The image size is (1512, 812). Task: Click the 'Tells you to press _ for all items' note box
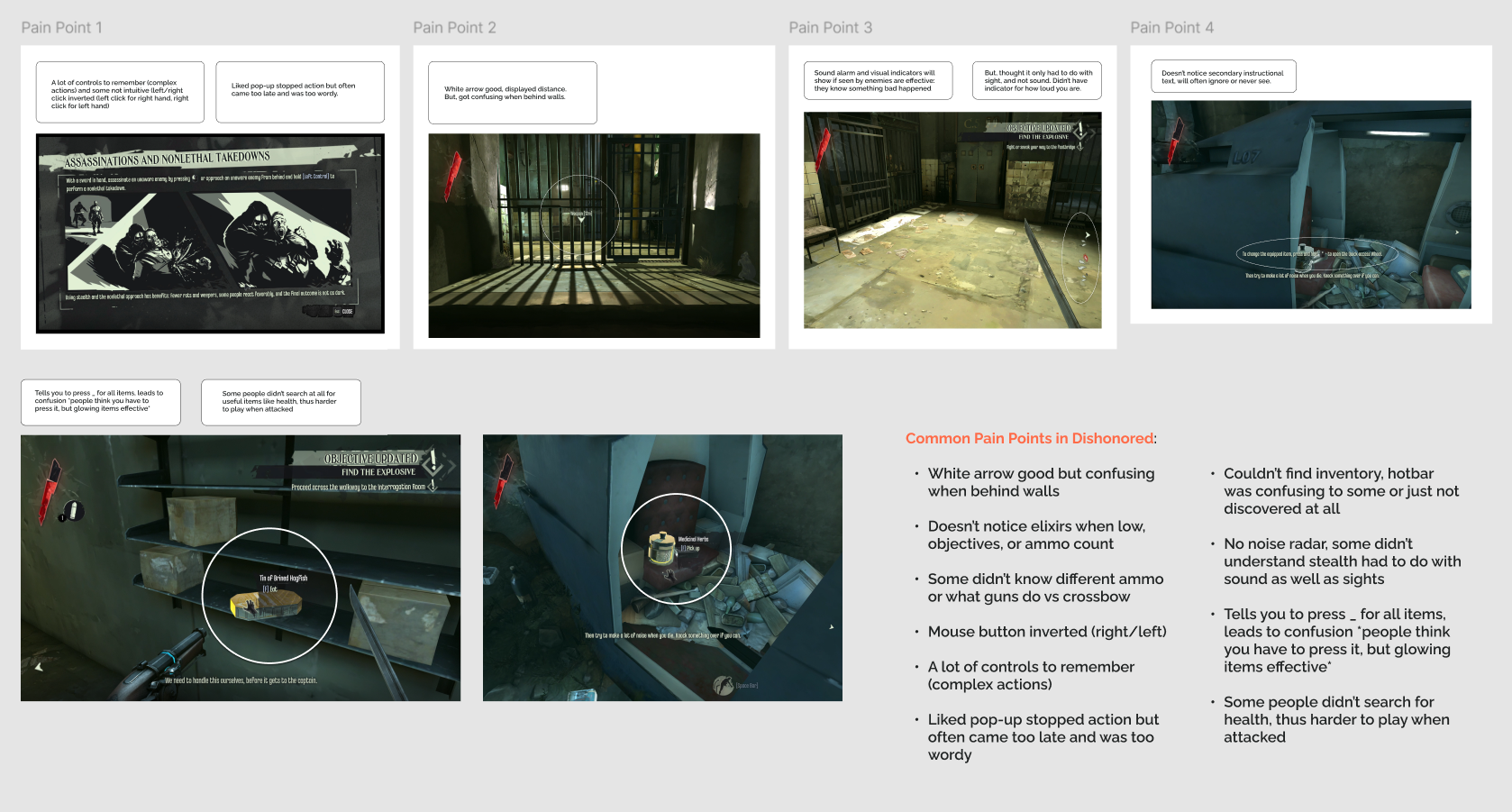(101, 402)
